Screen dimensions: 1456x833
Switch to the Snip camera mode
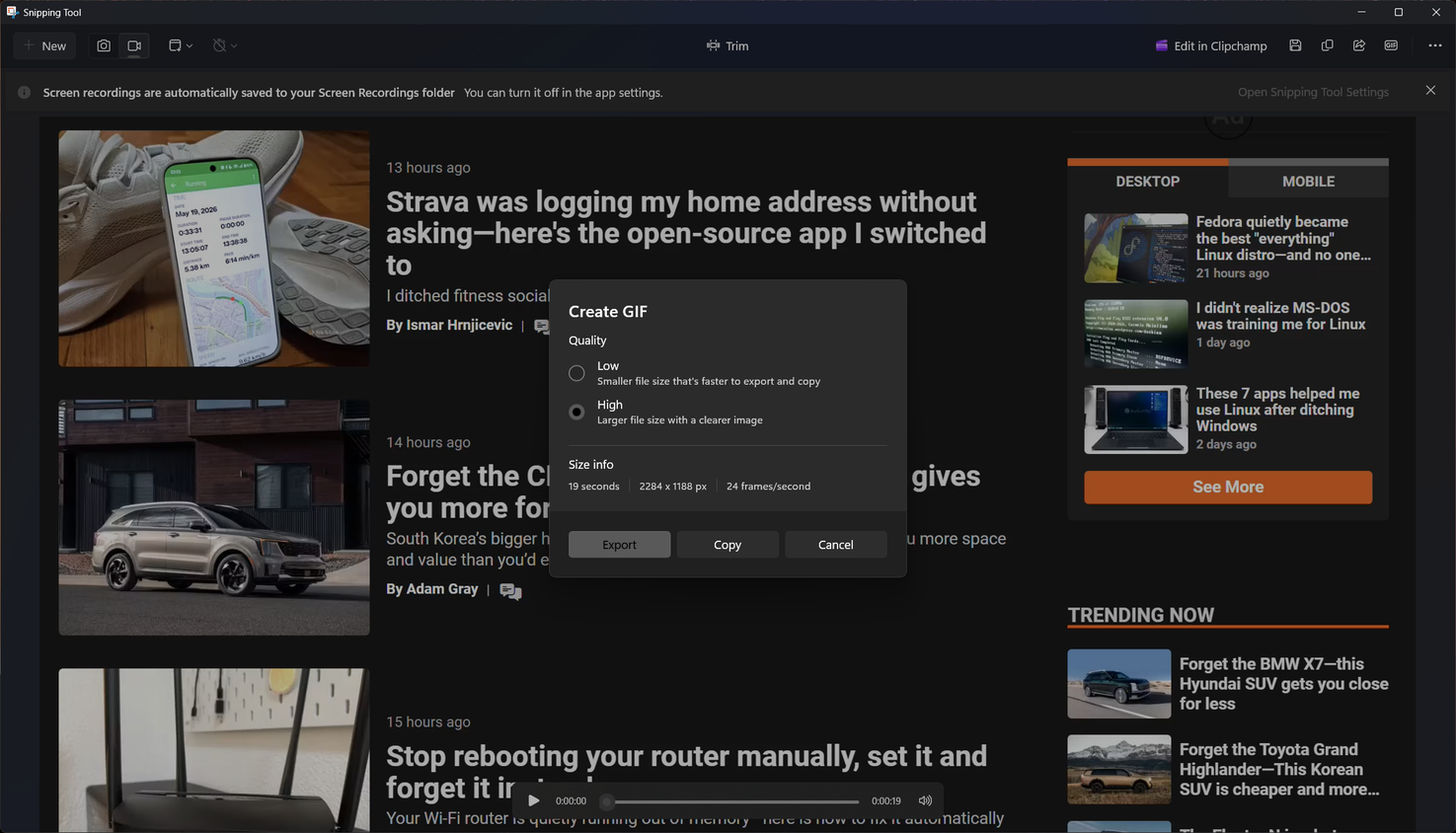tap(104, 45)
